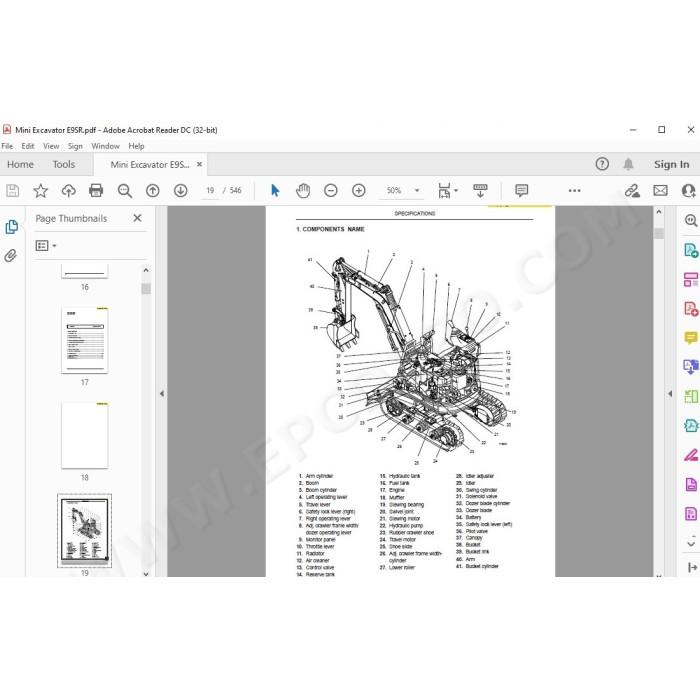Screen dimensions: 700x700
Task: Open the Edit menu
Action: click(x=28, y=146)
